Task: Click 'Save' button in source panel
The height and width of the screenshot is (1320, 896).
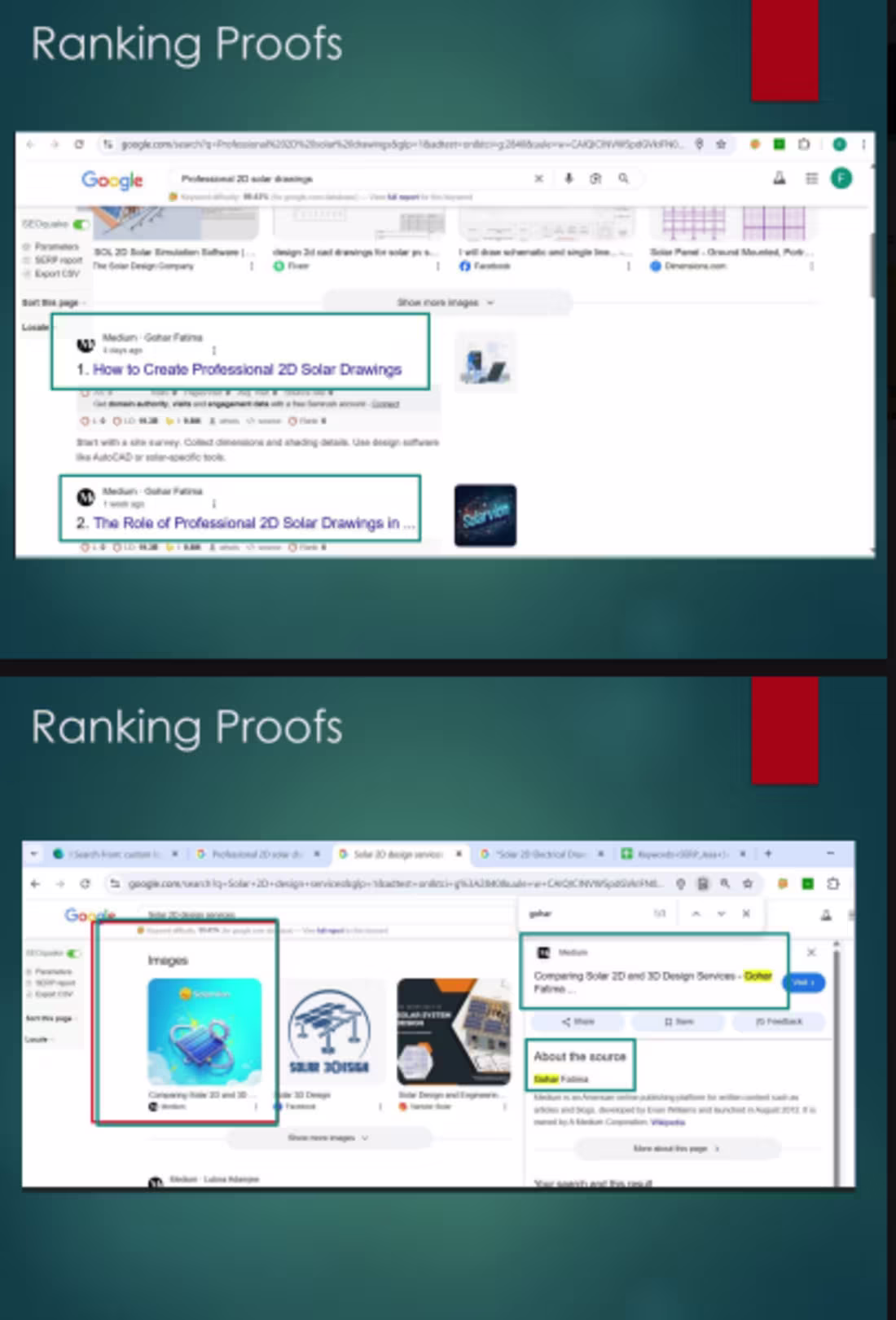Action: (679, 1021)
